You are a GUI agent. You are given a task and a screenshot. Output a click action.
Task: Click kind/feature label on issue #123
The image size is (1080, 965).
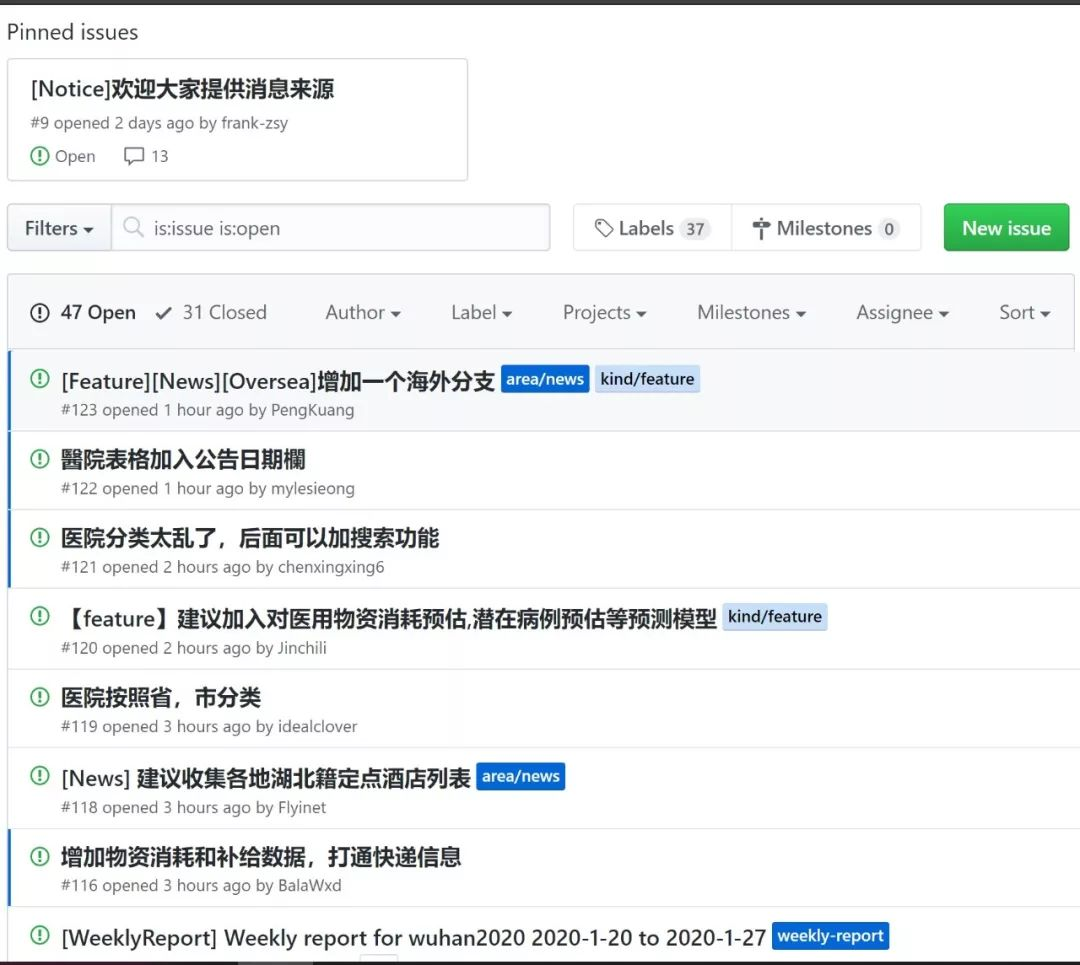pos(647,379)
